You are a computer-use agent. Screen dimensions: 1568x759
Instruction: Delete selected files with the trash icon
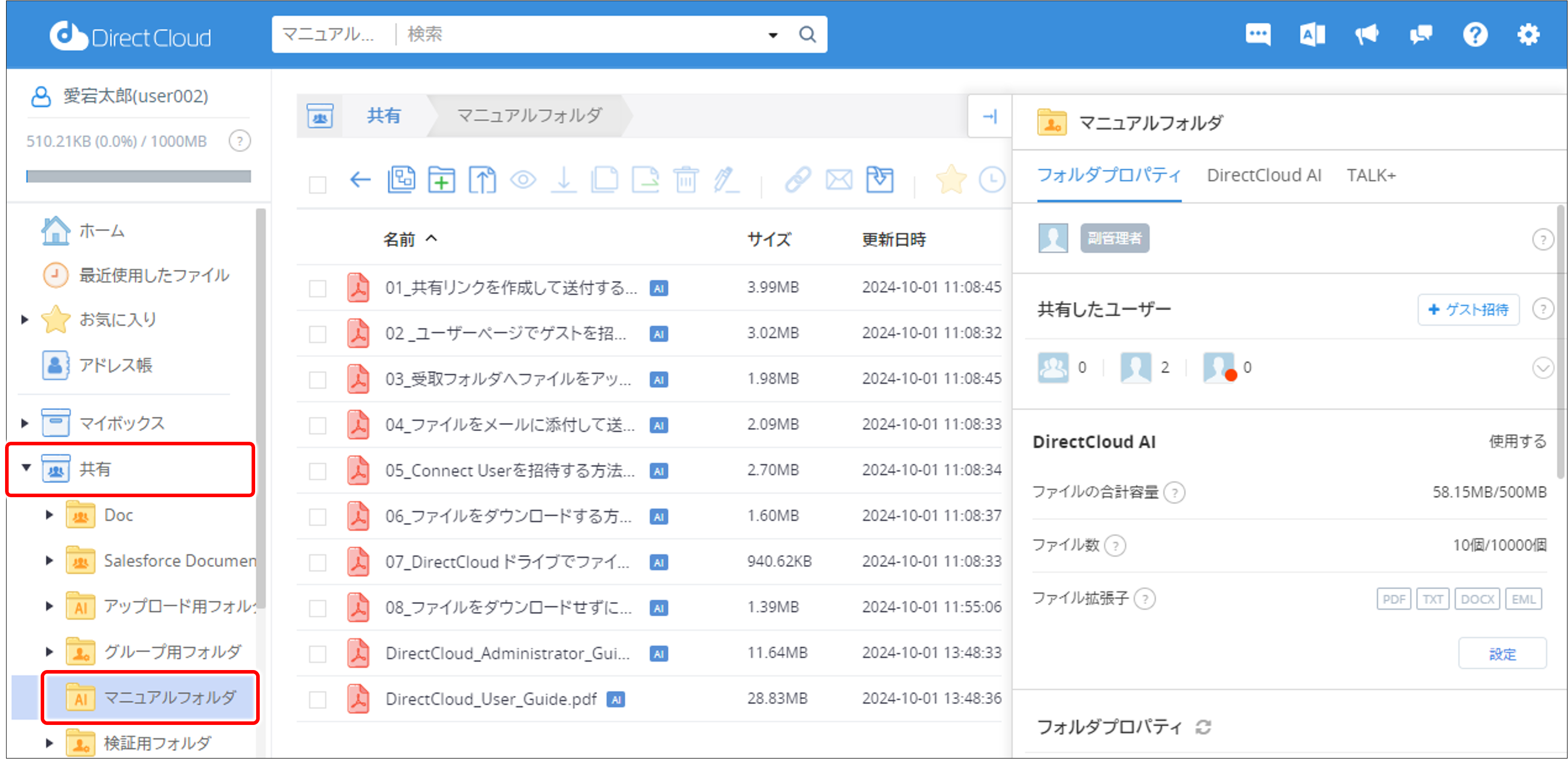[x=686, y=179]
